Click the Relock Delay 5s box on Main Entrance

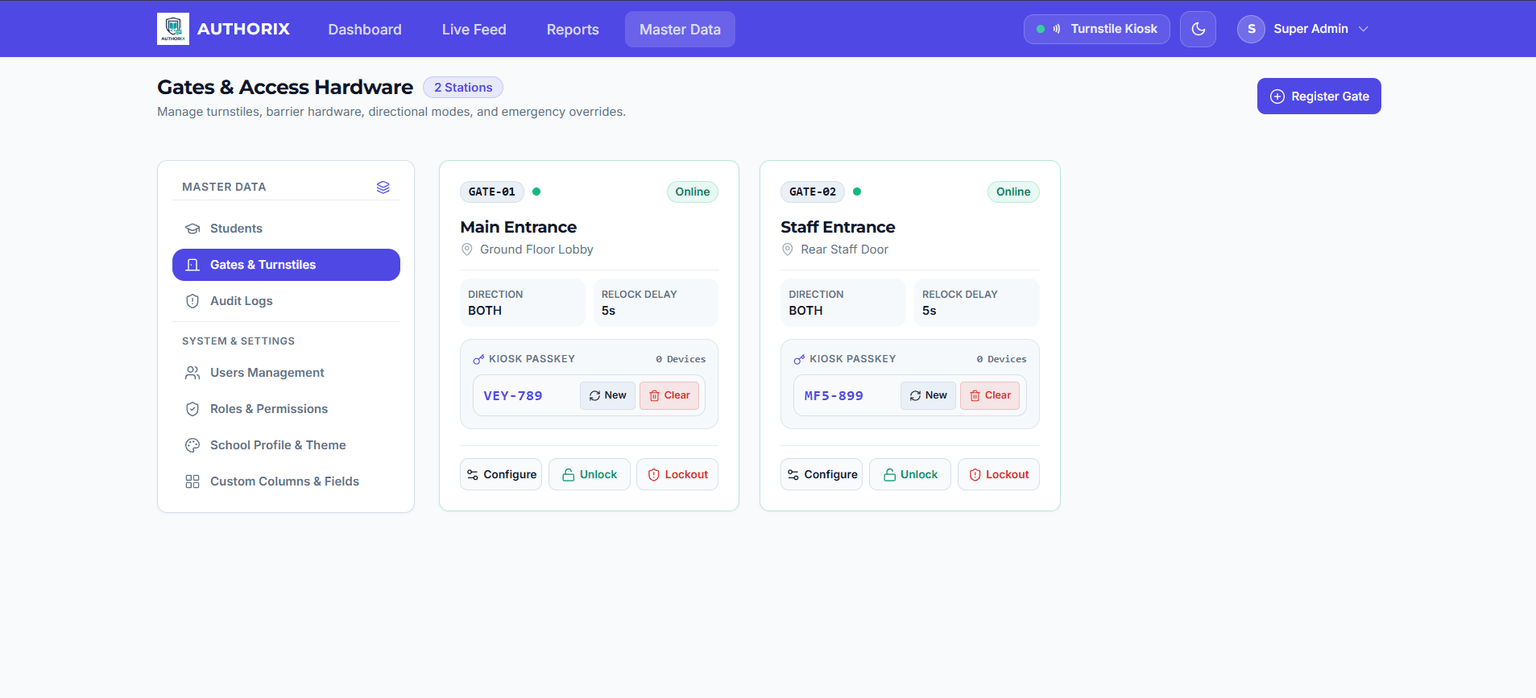pos(656,302)
